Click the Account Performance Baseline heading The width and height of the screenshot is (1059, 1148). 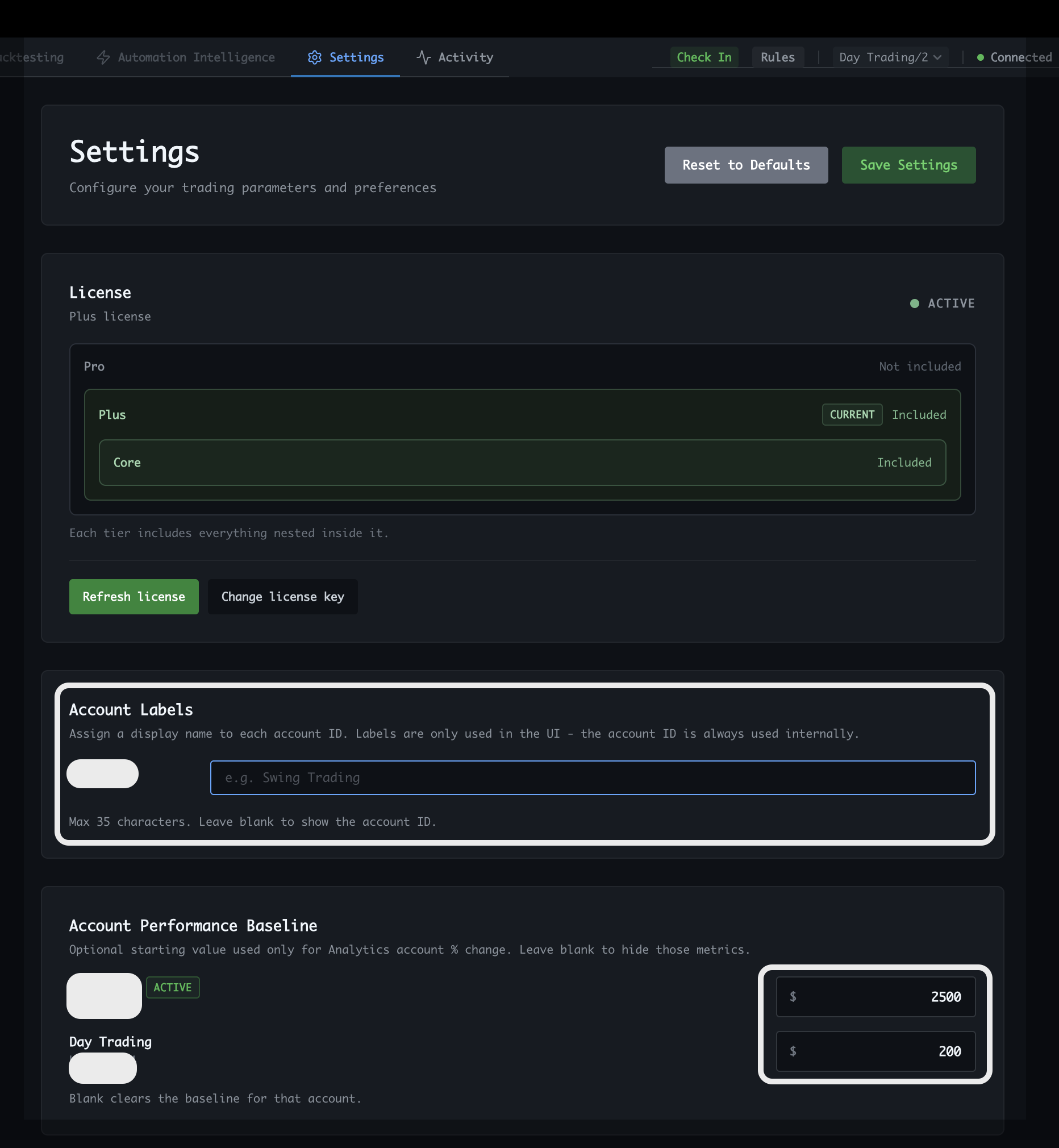tap(193, 926)
